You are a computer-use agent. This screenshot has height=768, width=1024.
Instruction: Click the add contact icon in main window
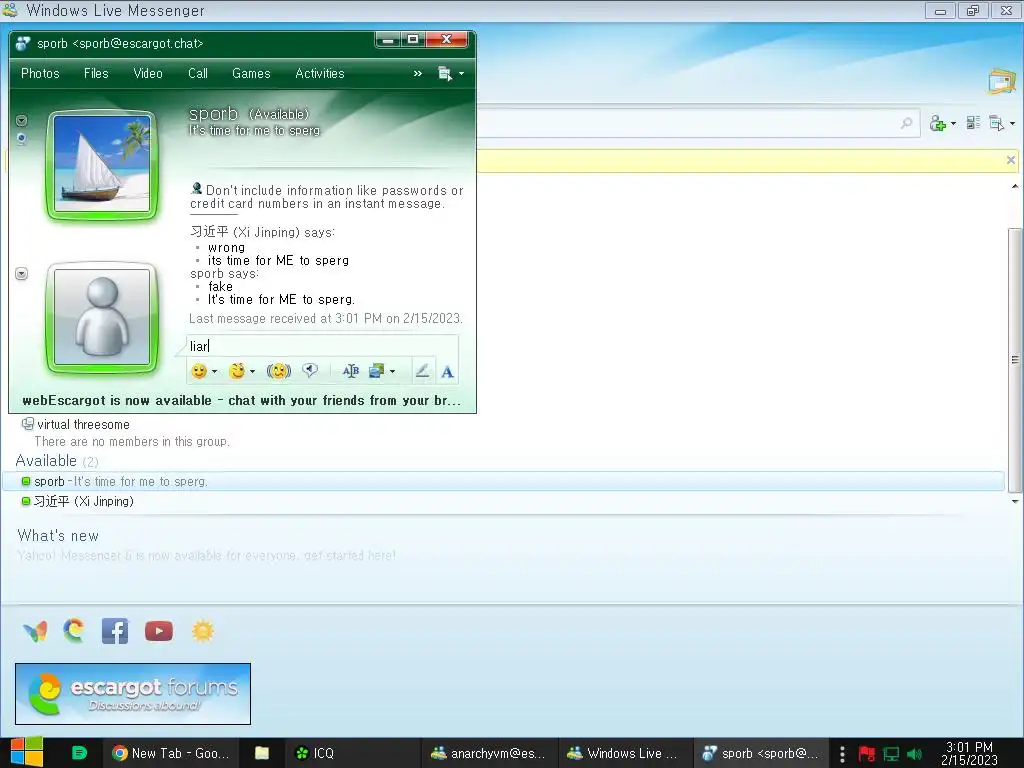tap(938, 123)
